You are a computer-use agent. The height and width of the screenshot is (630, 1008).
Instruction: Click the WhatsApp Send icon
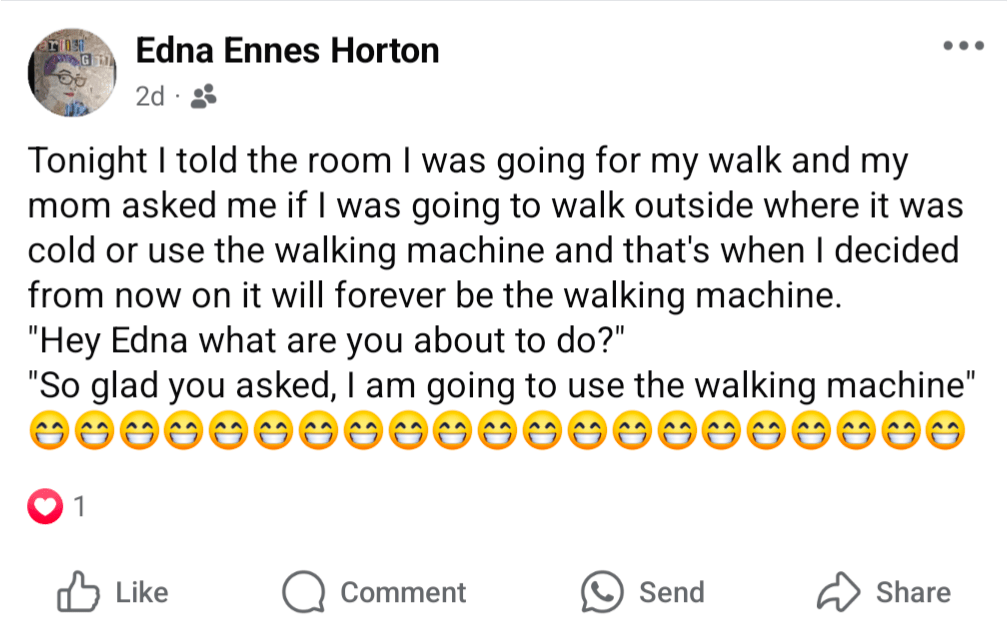[x=602, y=592]
